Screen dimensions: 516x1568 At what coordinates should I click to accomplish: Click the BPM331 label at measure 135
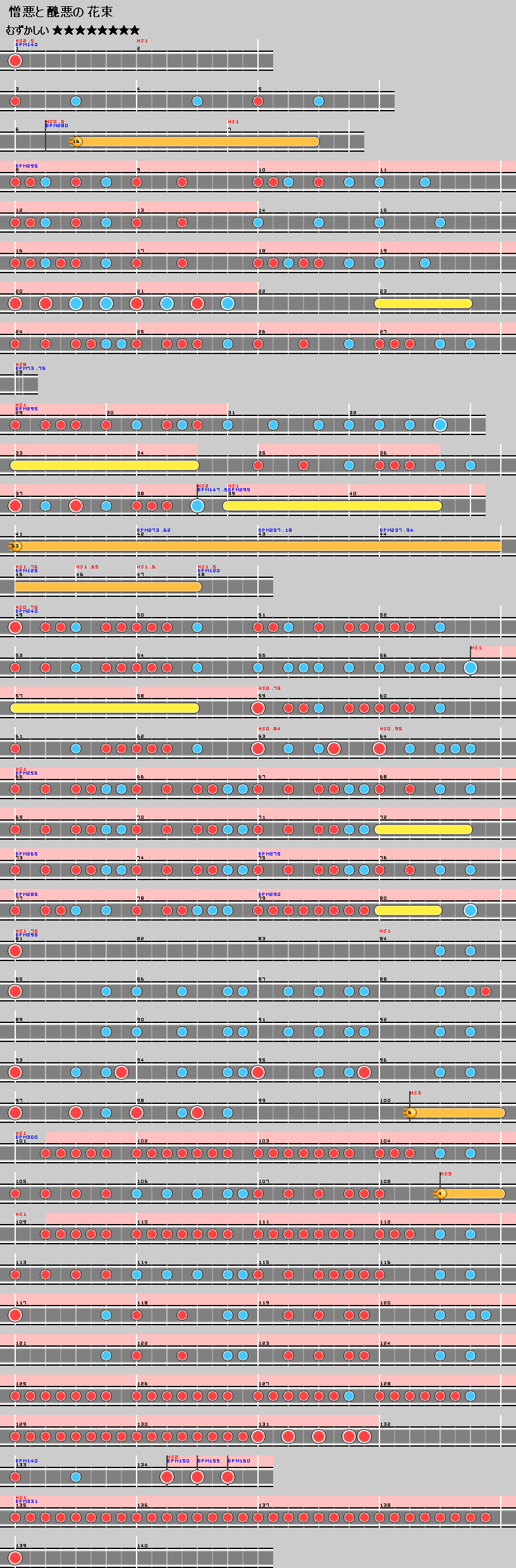(27, 1501)
